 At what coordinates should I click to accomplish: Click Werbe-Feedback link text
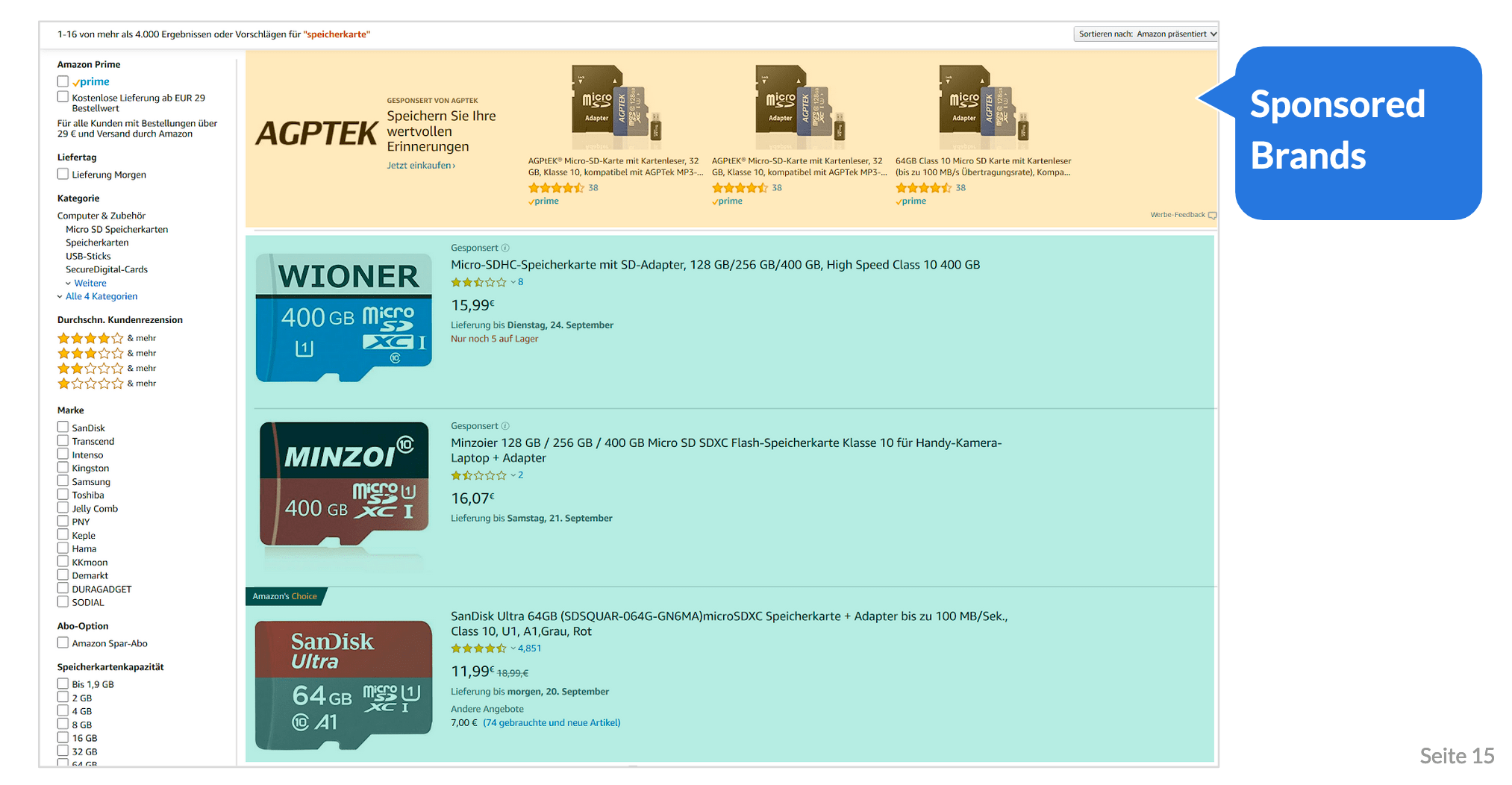(x=1178, y=215)
